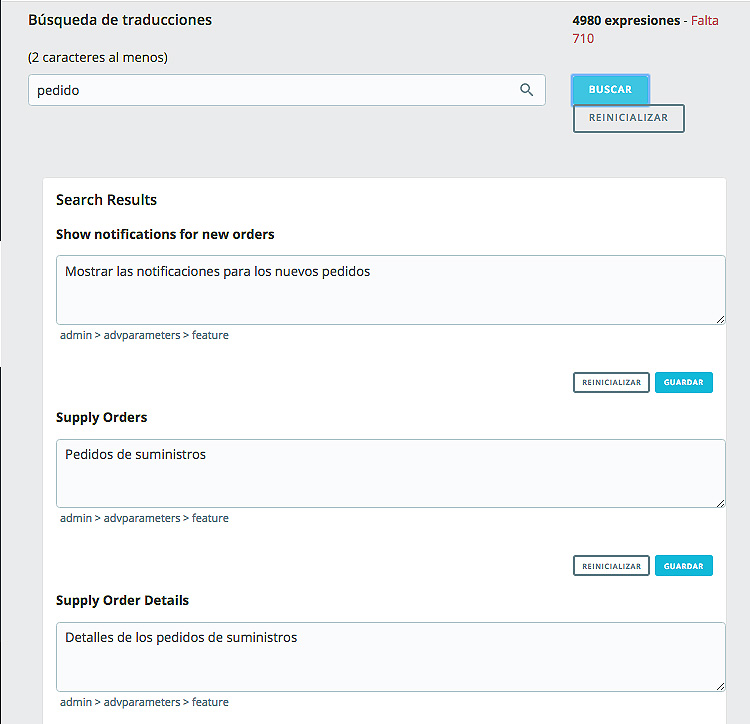Viewport: 750px width, 724px height.
Task: Grab resize handle of Supply Order Details textarea
Action: [720, 686]
